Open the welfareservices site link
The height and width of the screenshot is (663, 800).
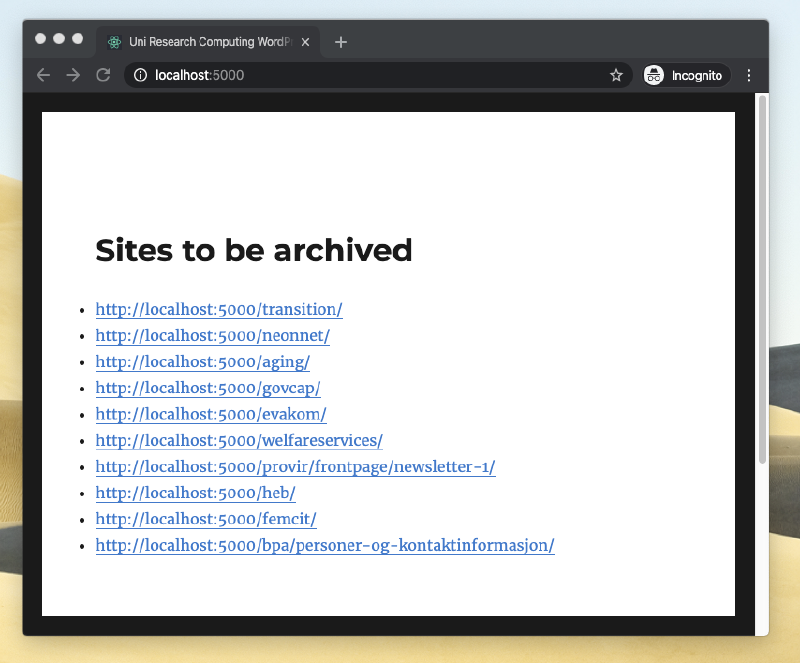[x=238, y=440]
